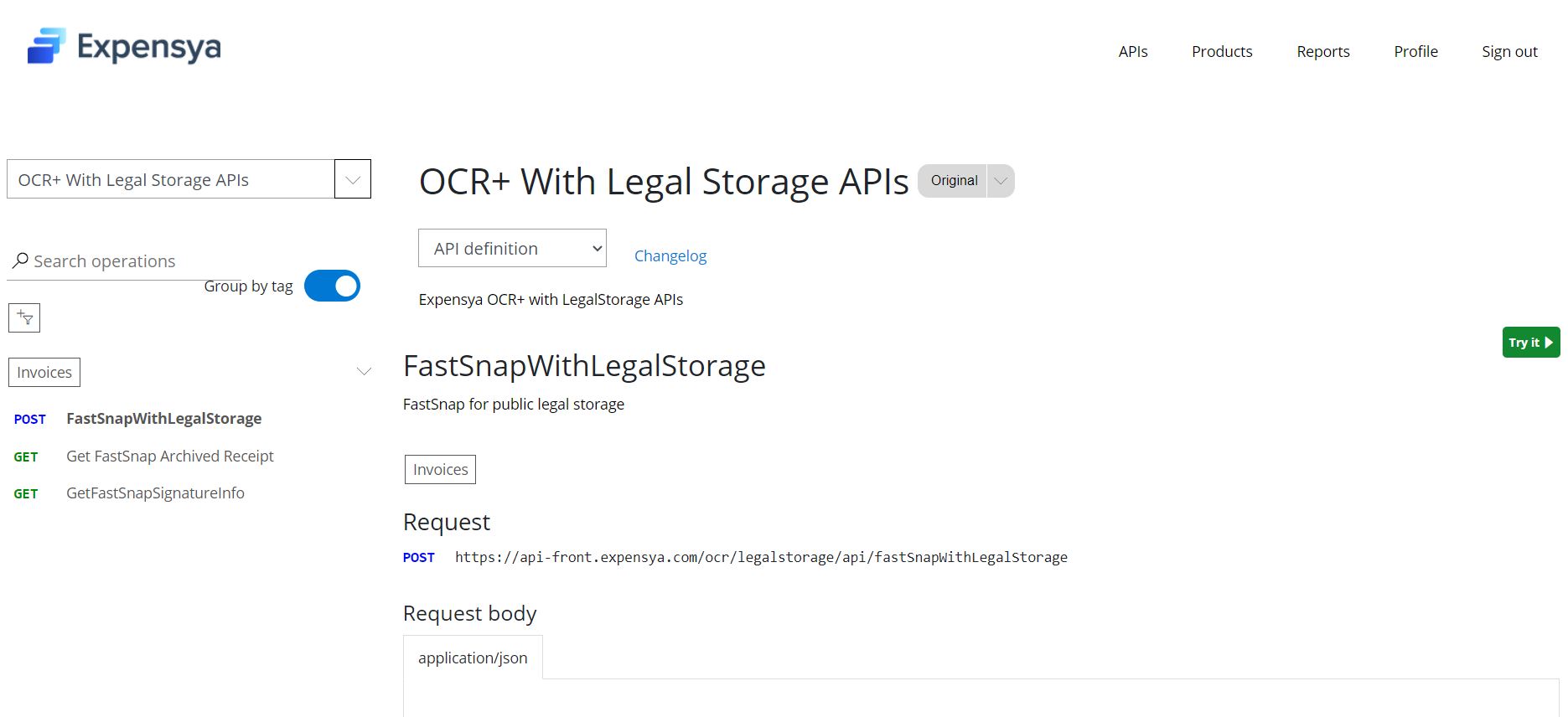Image resolution: width=1568 pixels, height=717 pixels.
Task: Open the API selector dropdown arrow
Action: [x=353, y=179]
